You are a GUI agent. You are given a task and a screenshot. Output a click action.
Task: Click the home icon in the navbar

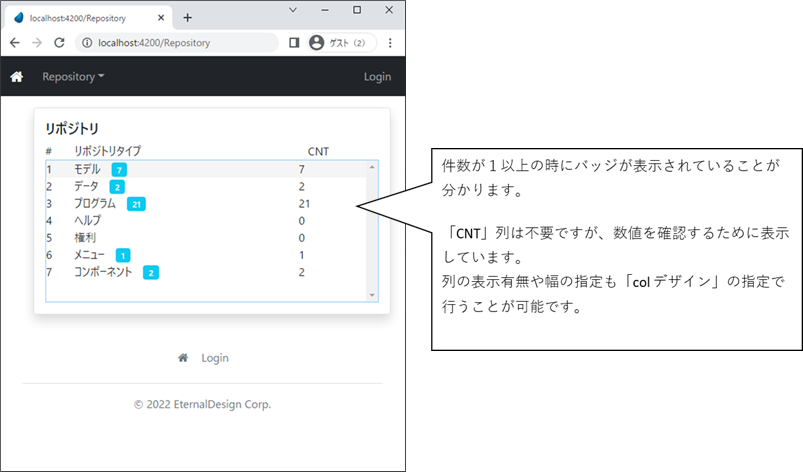[16, 77]
